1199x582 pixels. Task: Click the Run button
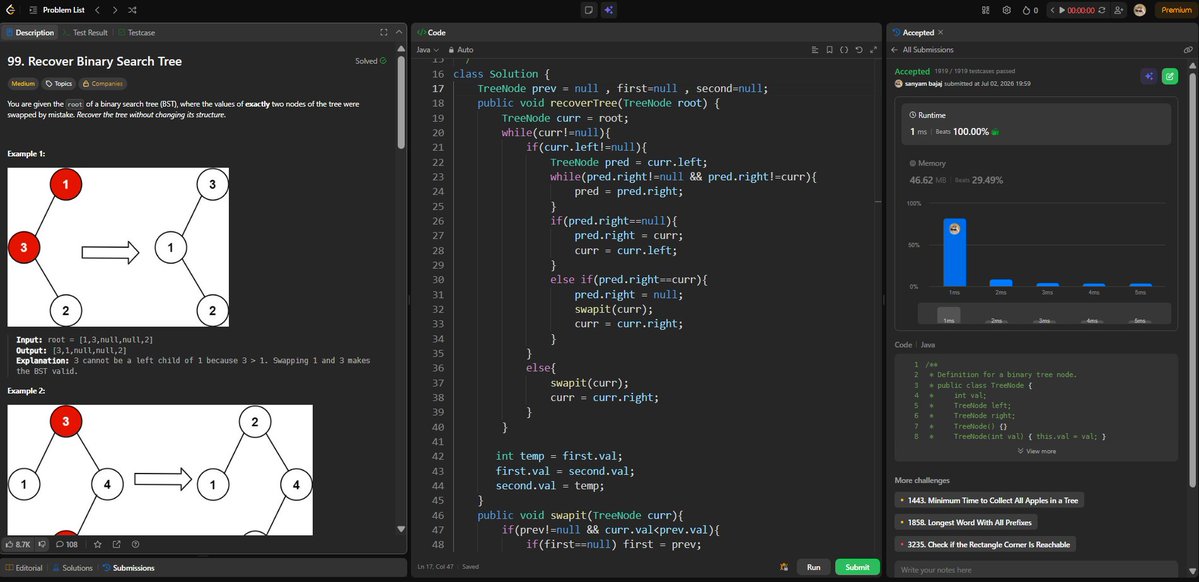click(x=814, y=567)
